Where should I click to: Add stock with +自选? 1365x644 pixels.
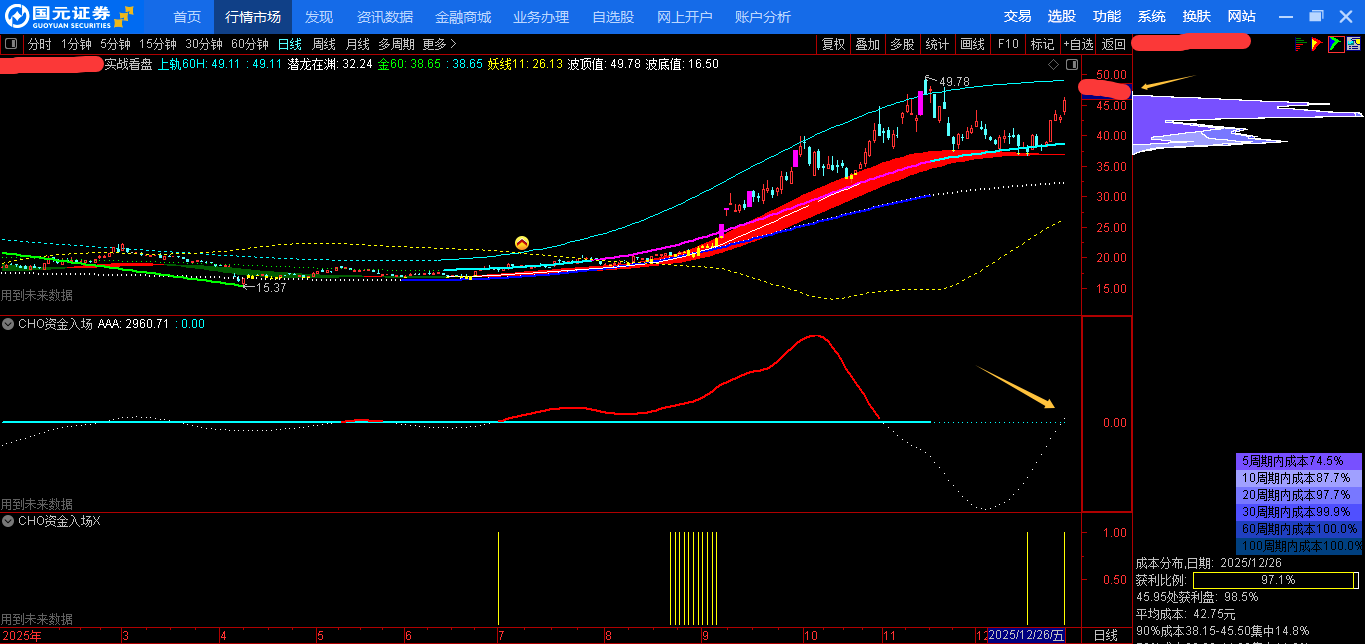click(1078, 44)
